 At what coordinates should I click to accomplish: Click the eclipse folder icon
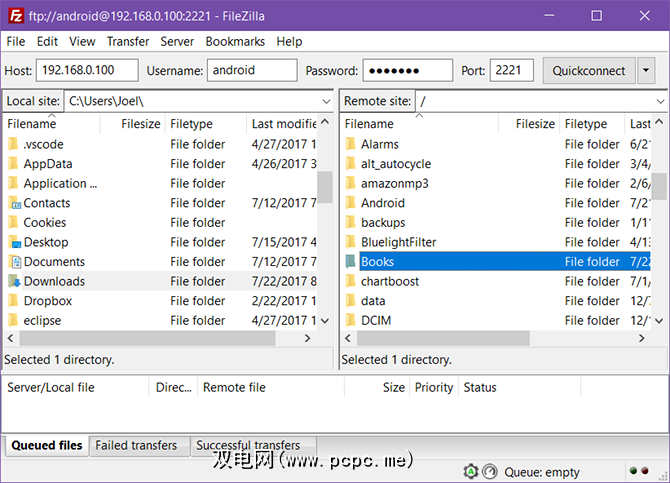coord(14,321)
